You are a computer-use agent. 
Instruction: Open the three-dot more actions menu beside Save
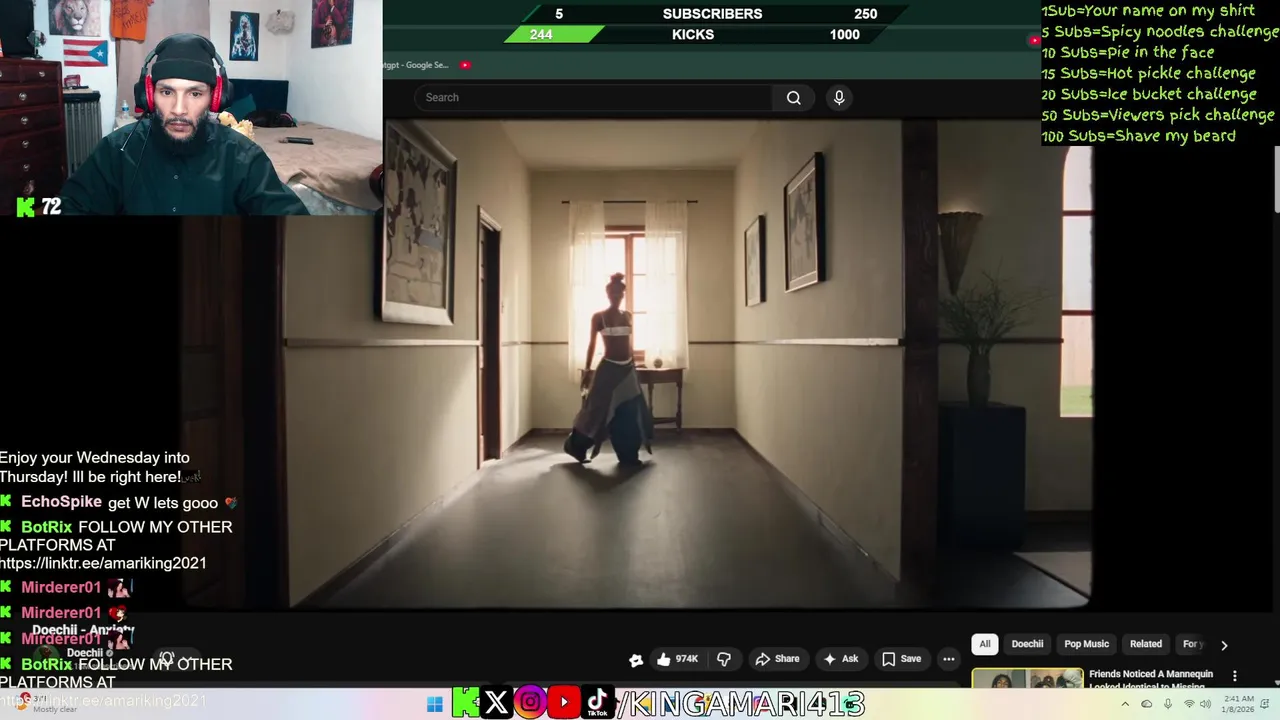point(949,659)
